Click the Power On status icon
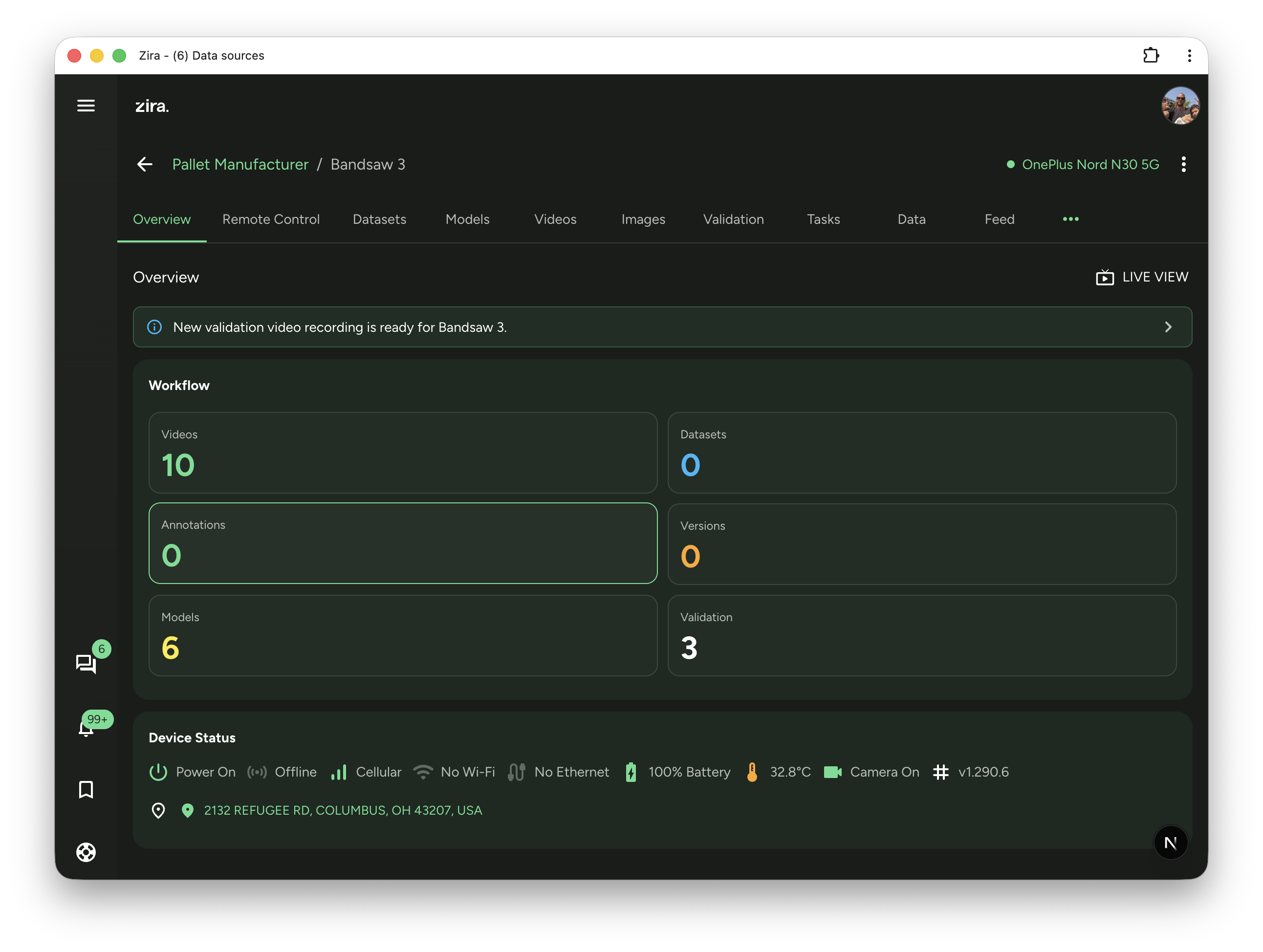The image size is (1263, 952). coord(158,772)
